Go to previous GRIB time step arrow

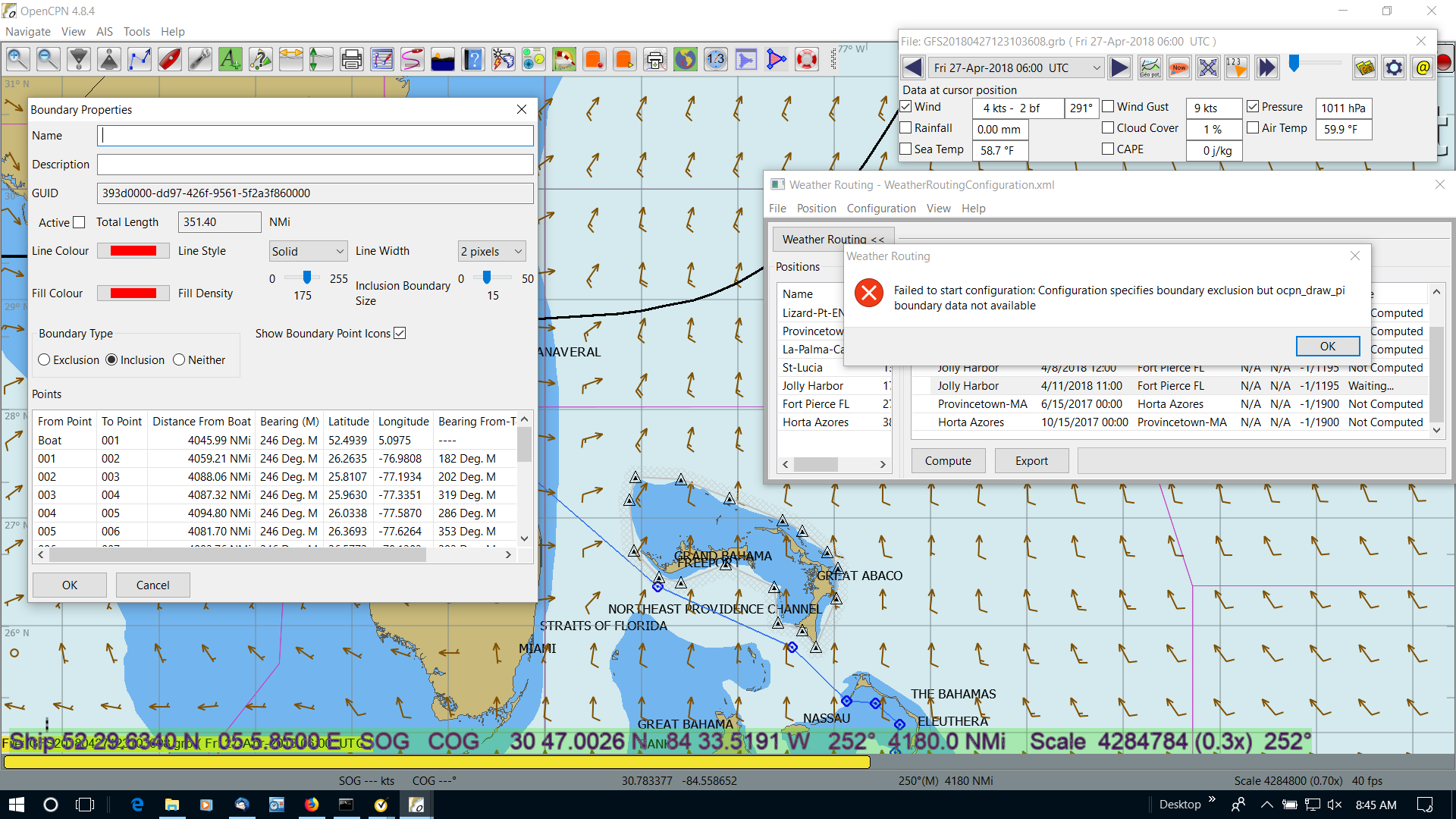(x=913, y=67)
